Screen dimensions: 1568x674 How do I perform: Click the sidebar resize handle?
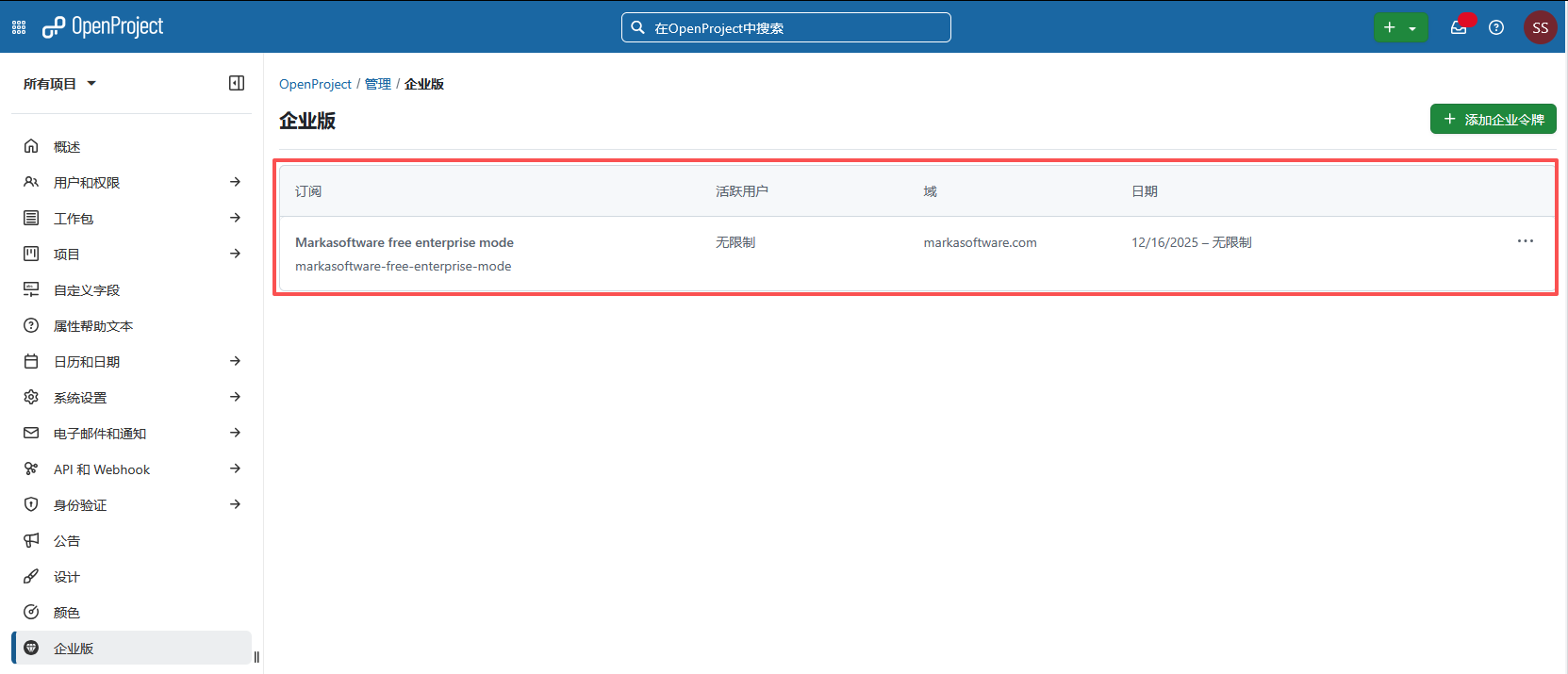click(256, 657)
